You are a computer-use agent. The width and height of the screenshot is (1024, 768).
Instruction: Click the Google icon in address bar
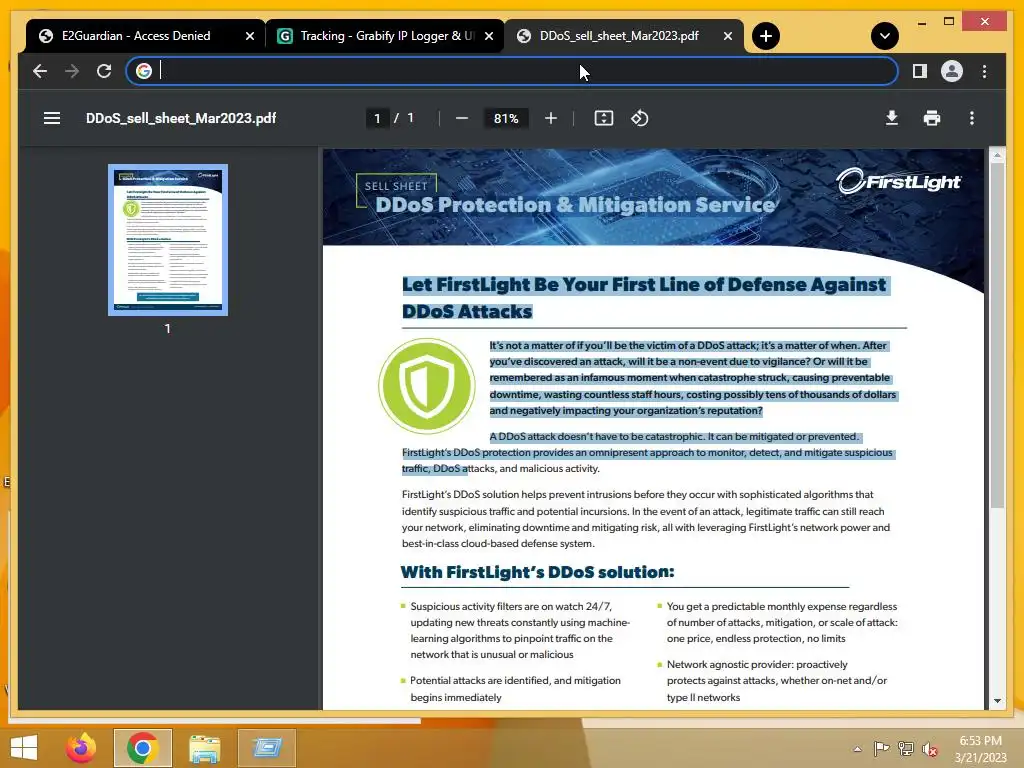point(144,71)
